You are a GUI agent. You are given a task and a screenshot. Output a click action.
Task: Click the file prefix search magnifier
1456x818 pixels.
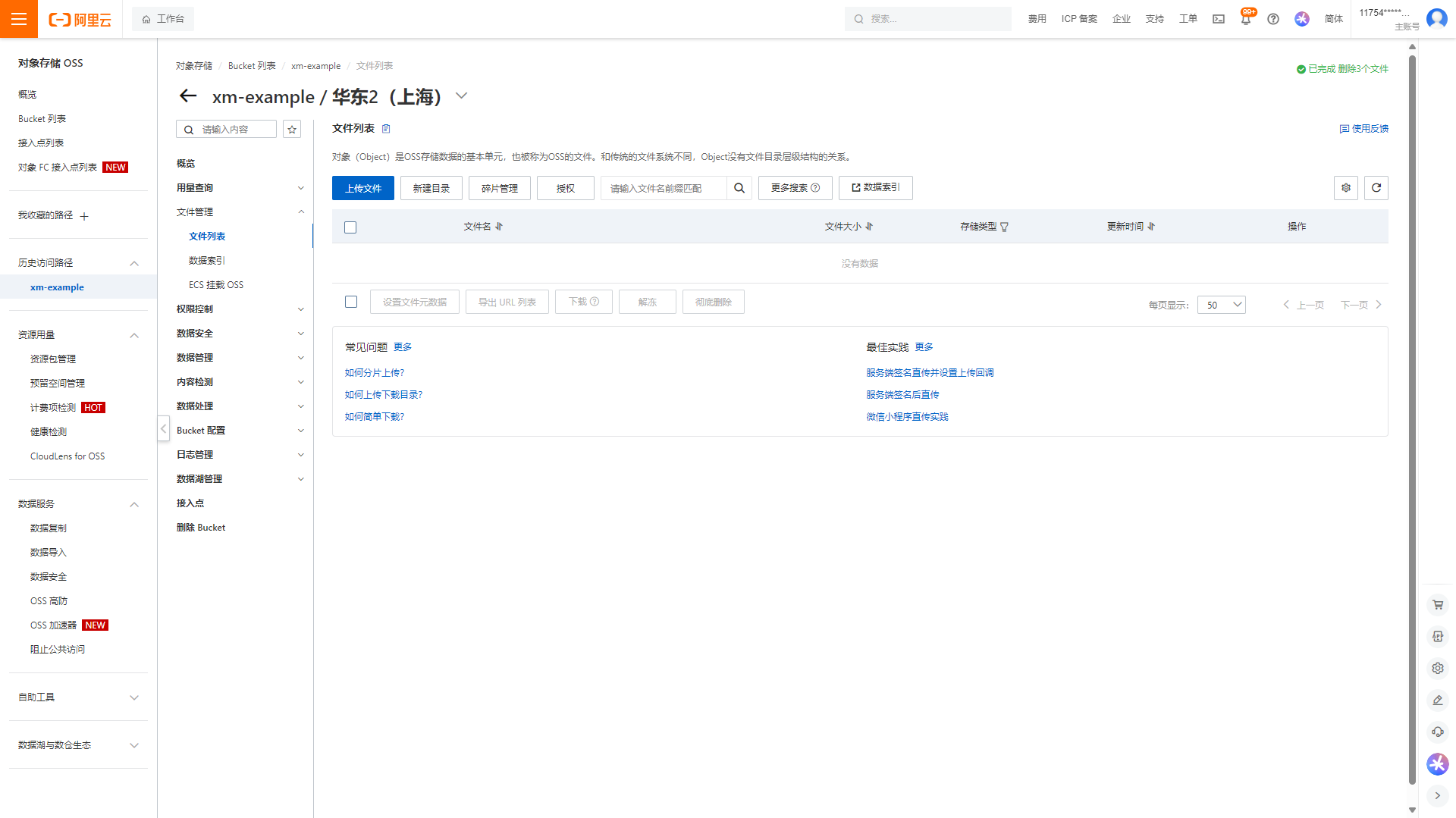739,188
